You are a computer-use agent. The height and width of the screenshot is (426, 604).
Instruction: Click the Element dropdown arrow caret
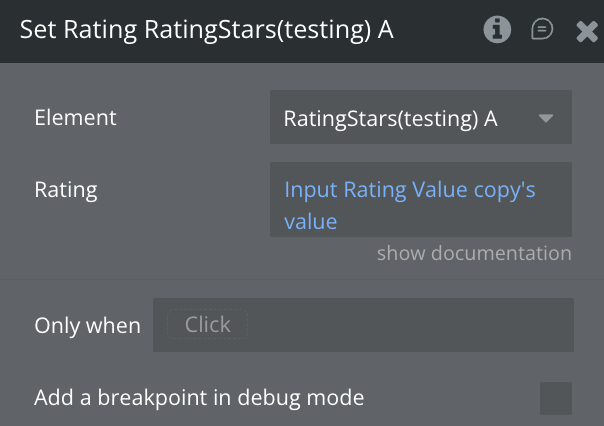[x=546, y=118]
